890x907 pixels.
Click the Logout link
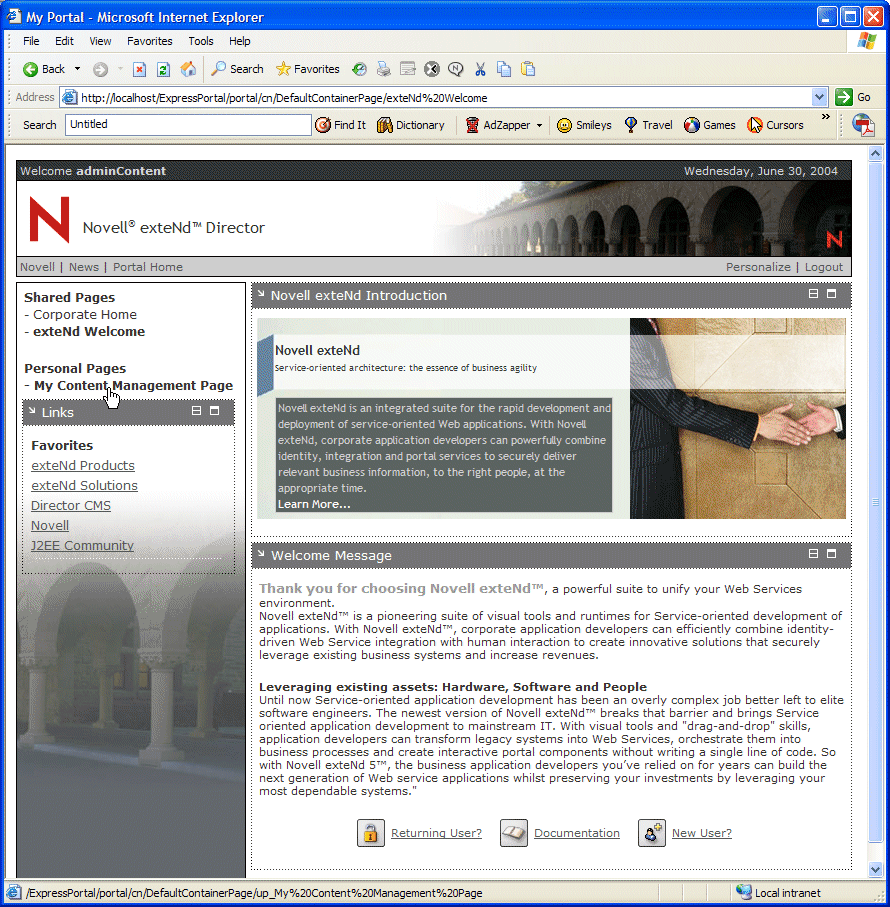coord(824,267)
